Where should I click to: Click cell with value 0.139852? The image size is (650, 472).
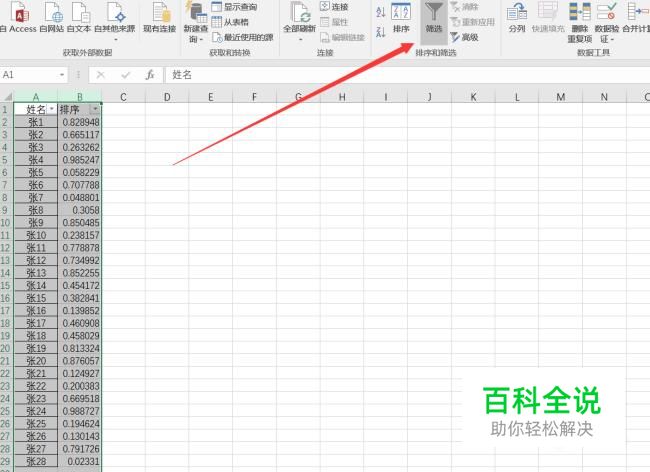click(80, 311)
